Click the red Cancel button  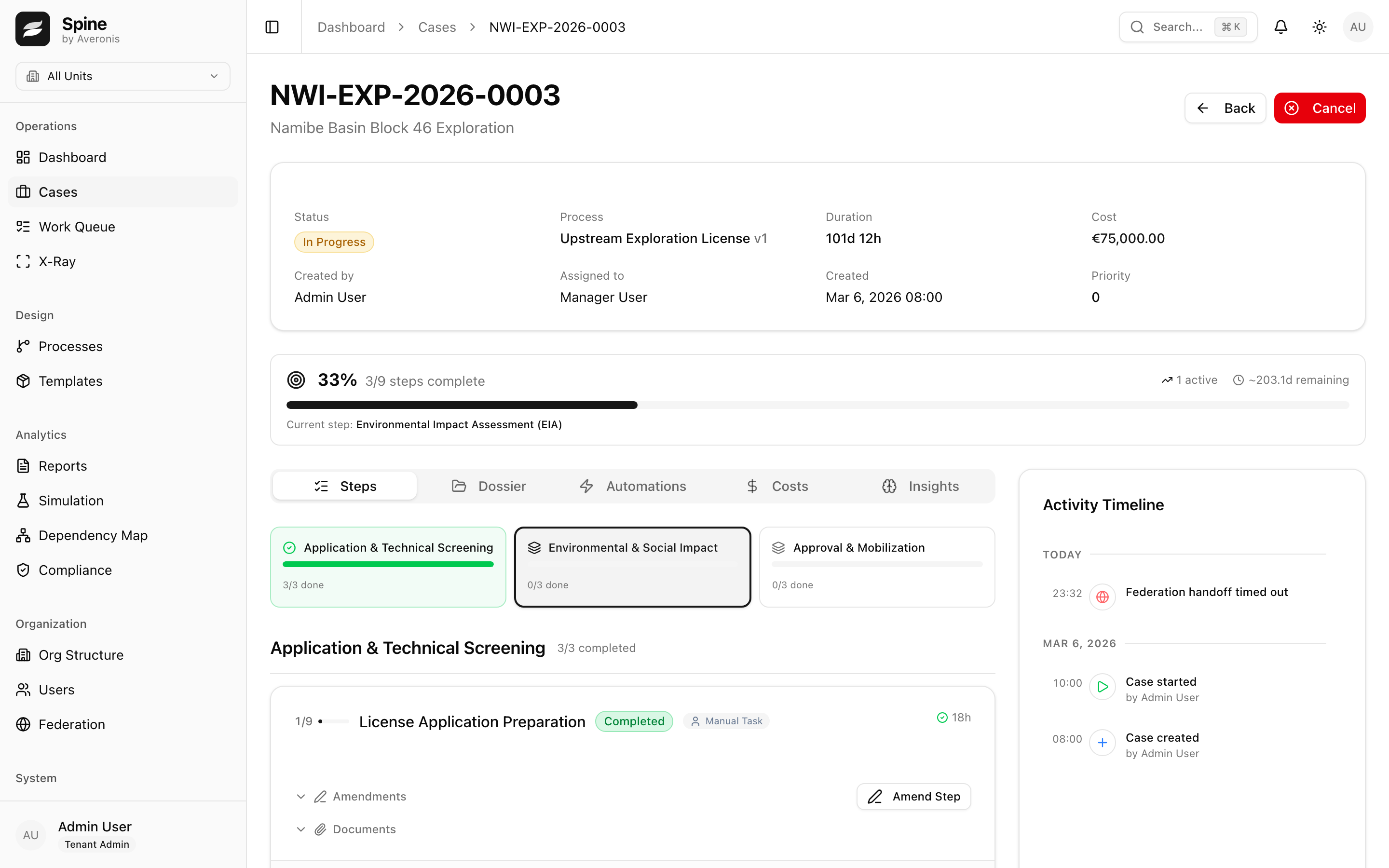(x=1320, y=108)
